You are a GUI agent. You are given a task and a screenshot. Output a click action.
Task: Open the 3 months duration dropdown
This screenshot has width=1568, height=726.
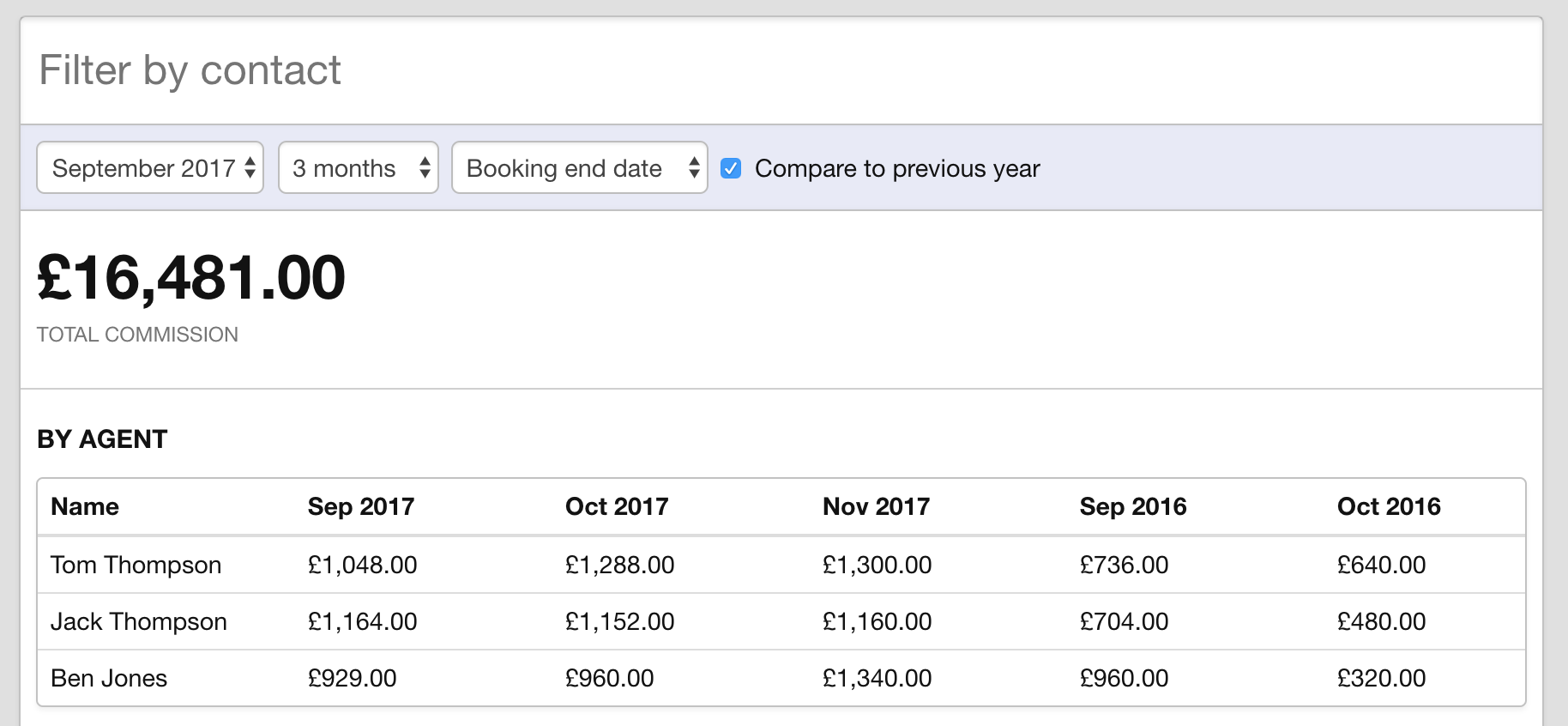pos(359,167)
